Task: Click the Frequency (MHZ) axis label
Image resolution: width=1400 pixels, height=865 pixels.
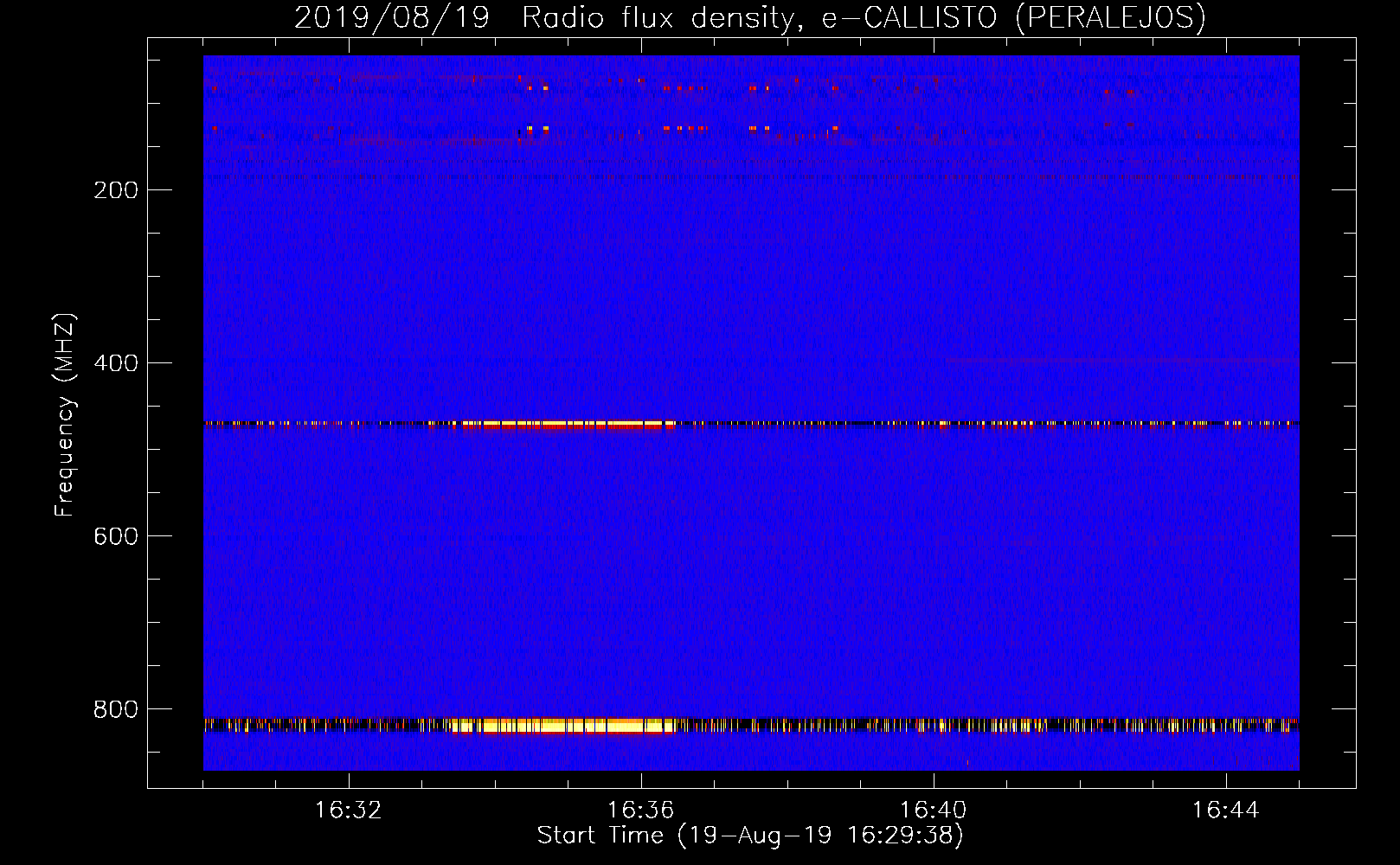Action: (x=65, y=414)
